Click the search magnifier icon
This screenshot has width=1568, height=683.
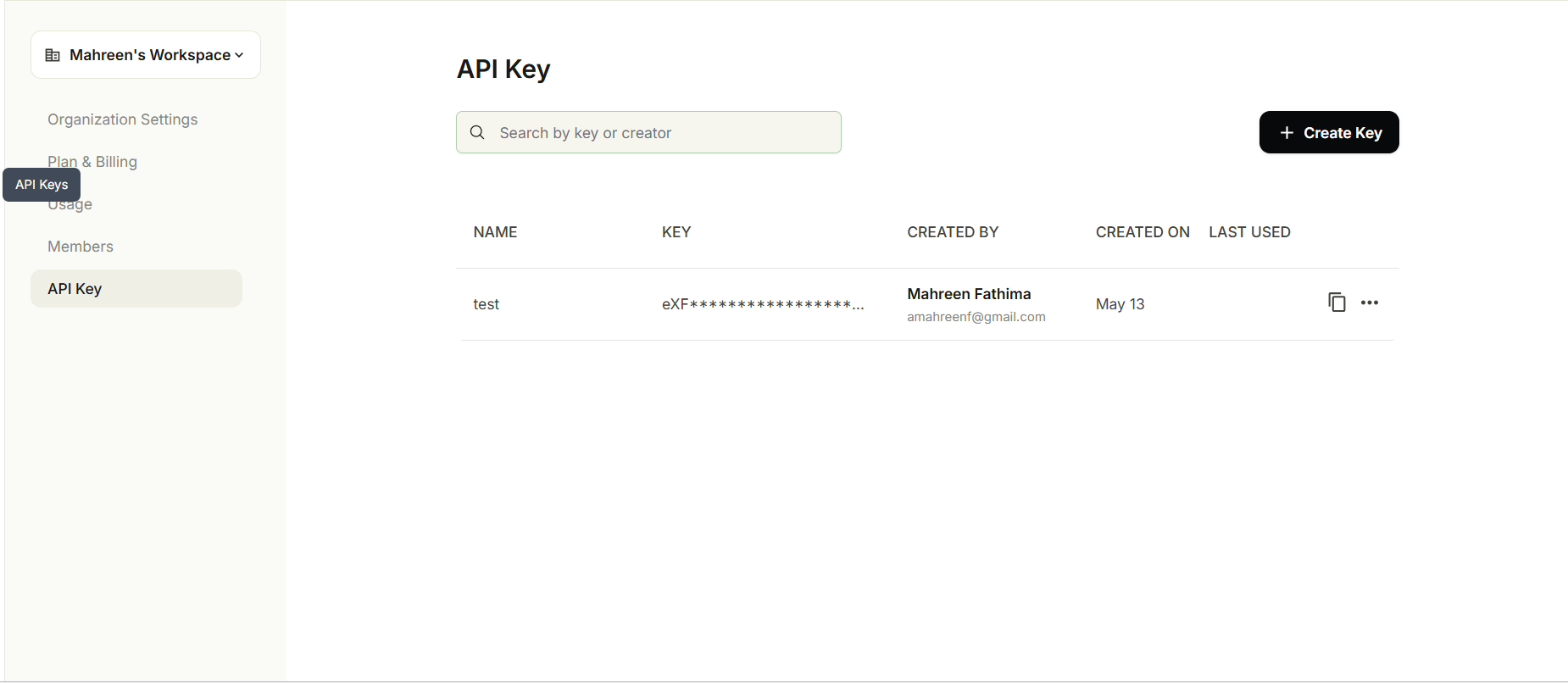pyautogui.click(x=477, y=132)
